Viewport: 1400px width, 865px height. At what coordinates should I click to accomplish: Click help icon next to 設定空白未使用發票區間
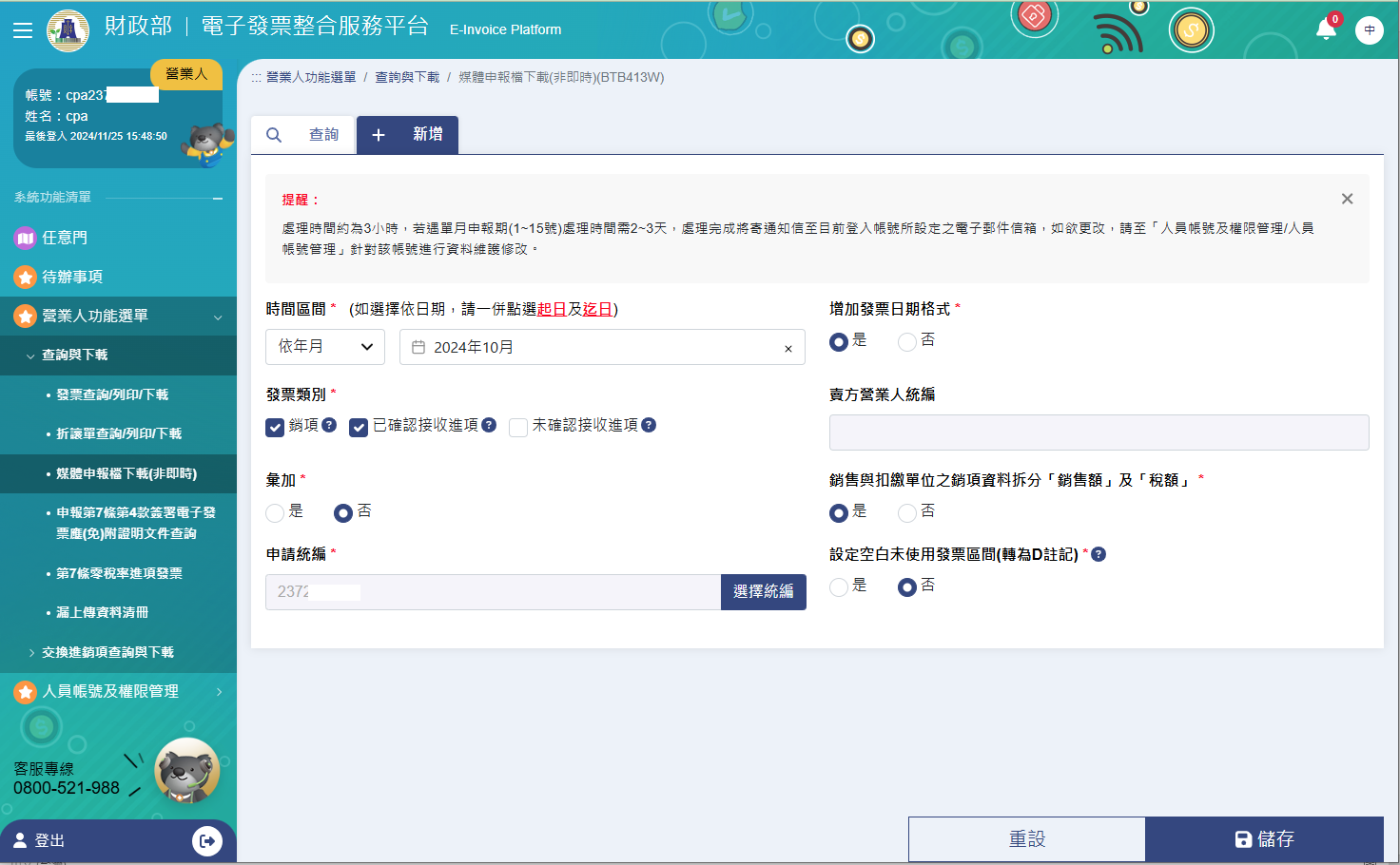point(1099,554)
